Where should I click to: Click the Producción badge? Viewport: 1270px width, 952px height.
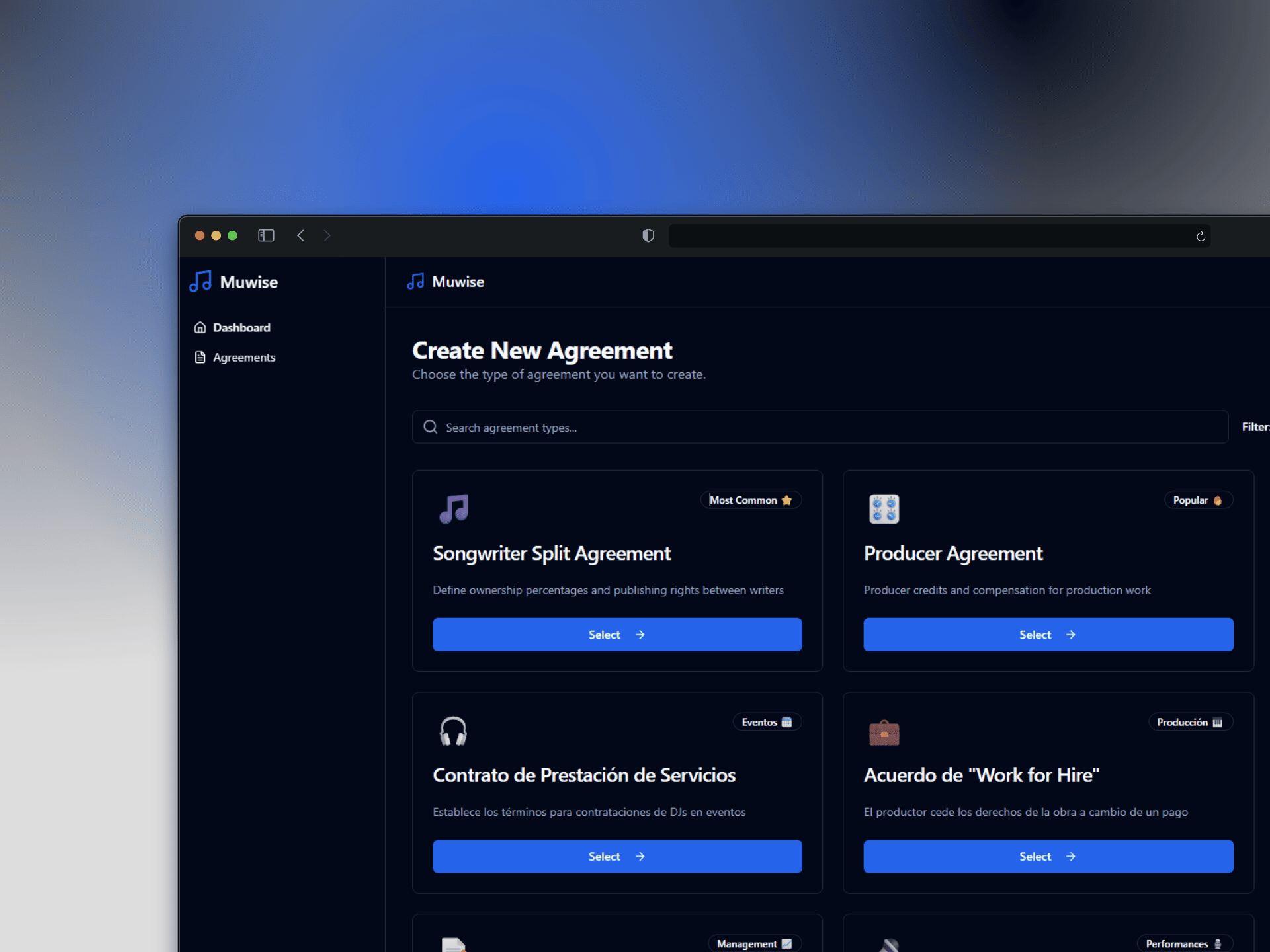(x=1191, y=722)
